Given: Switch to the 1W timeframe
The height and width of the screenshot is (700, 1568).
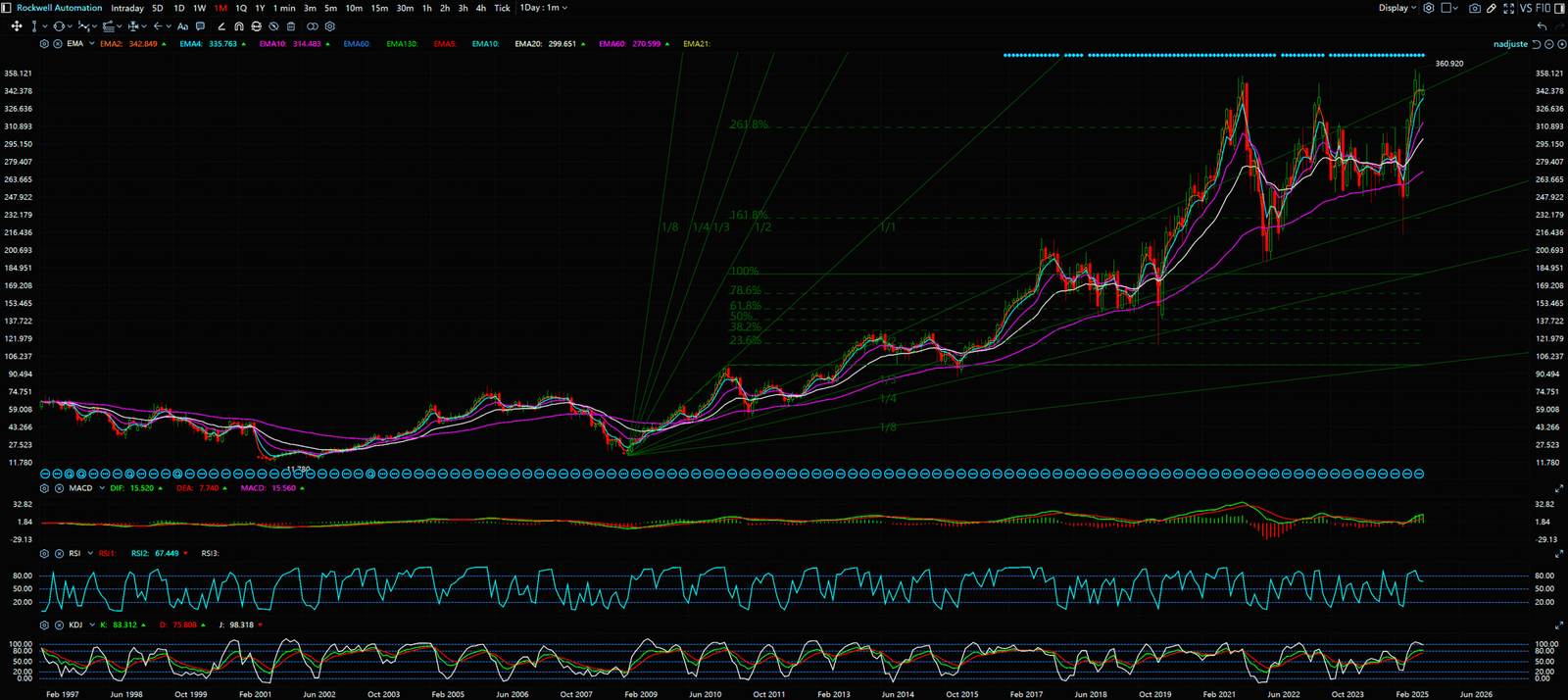Looking at the screenshot, I should pos(199,8).
